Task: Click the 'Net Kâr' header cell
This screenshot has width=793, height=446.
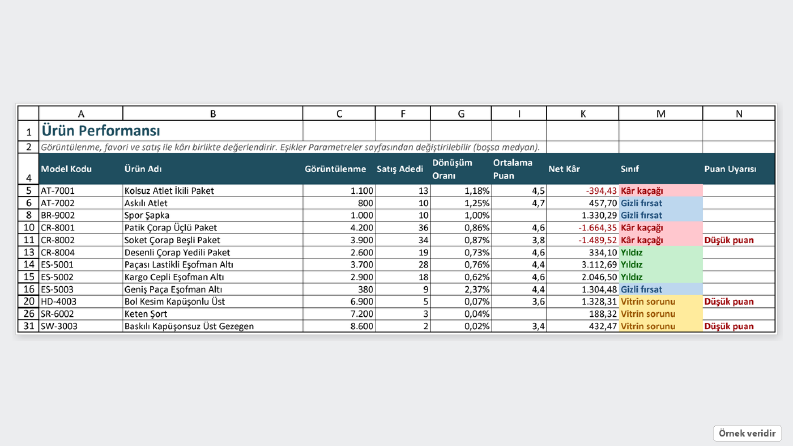Action: (x=583, y=169)
